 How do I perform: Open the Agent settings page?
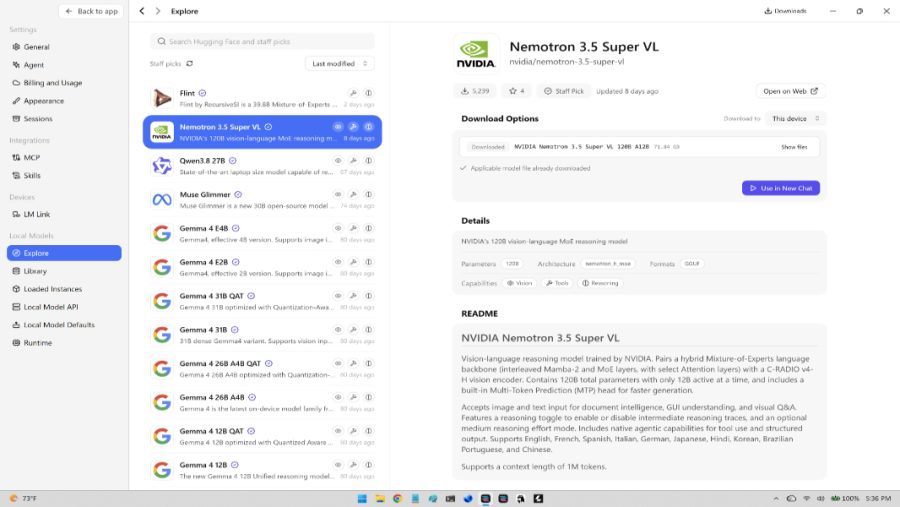click(33, 65)
